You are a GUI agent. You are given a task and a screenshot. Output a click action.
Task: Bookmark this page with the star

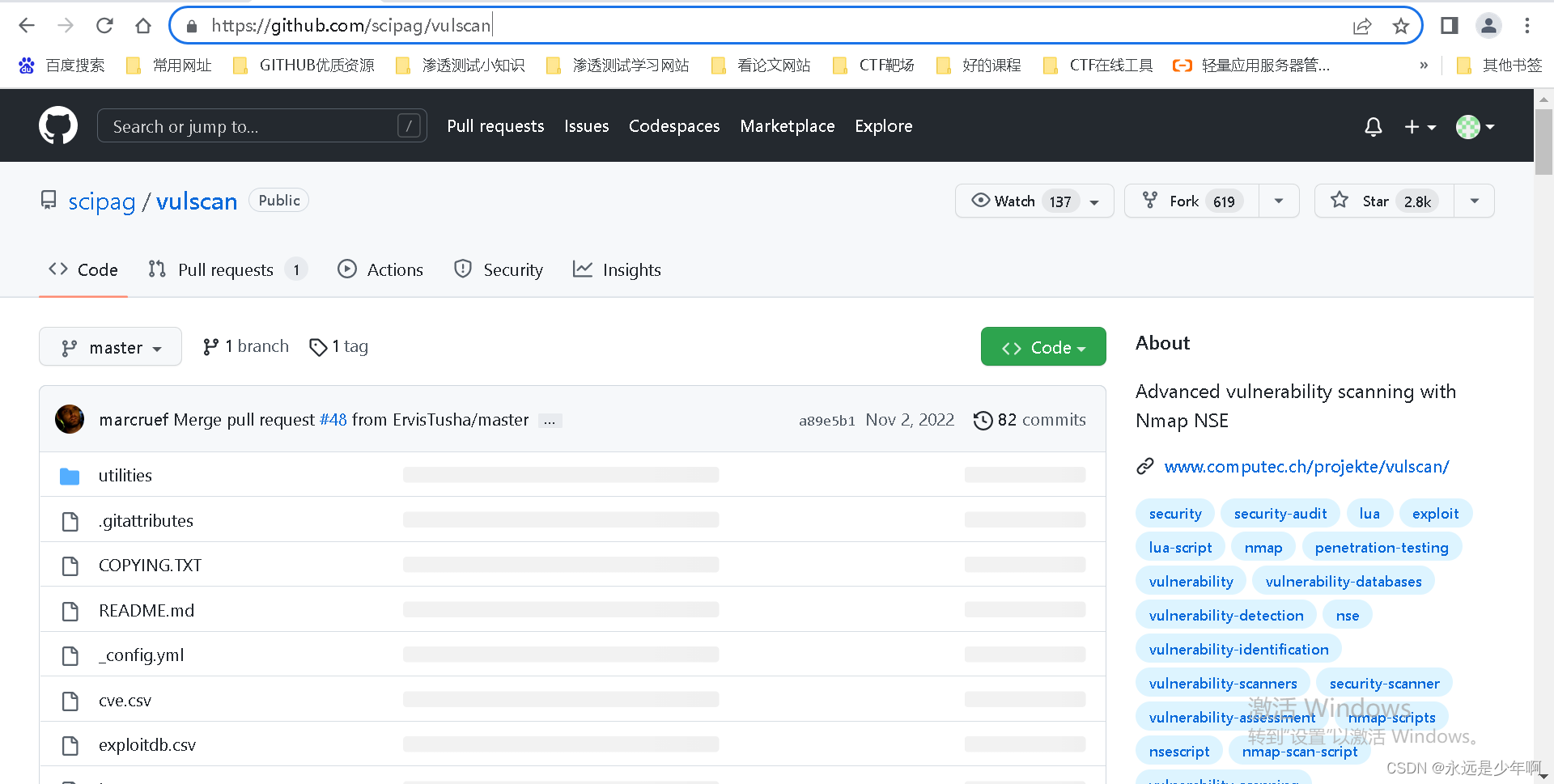click(1401, 26)
